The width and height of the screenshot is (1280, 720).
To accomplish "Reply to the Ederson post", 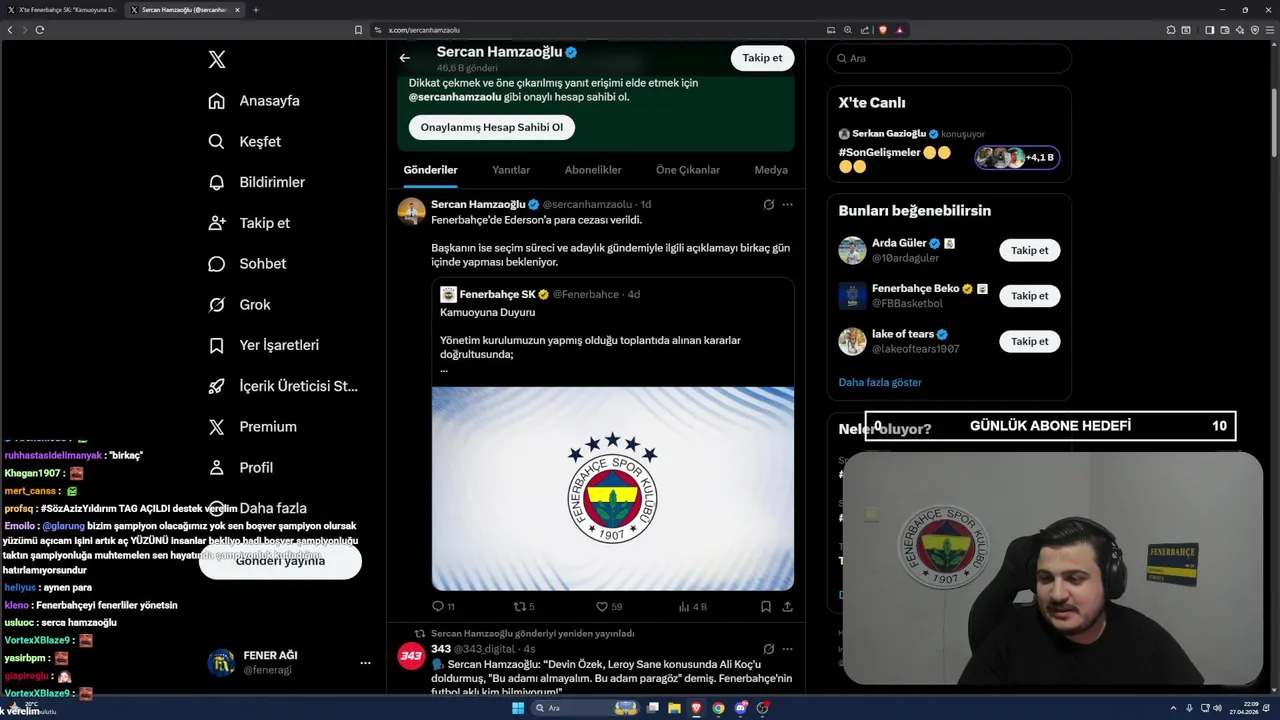I will point(443,606).
